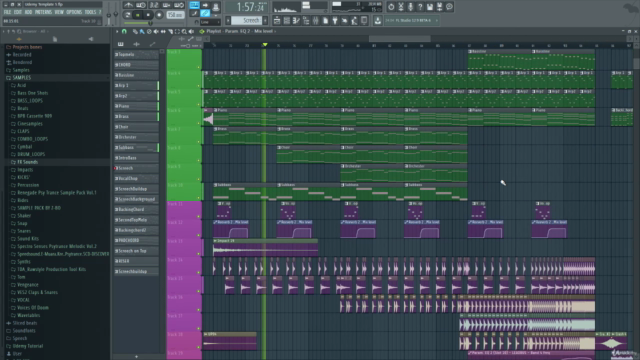Screen dimensions: 640x360
Task: Open the VIEW menu
Action: 59,12
